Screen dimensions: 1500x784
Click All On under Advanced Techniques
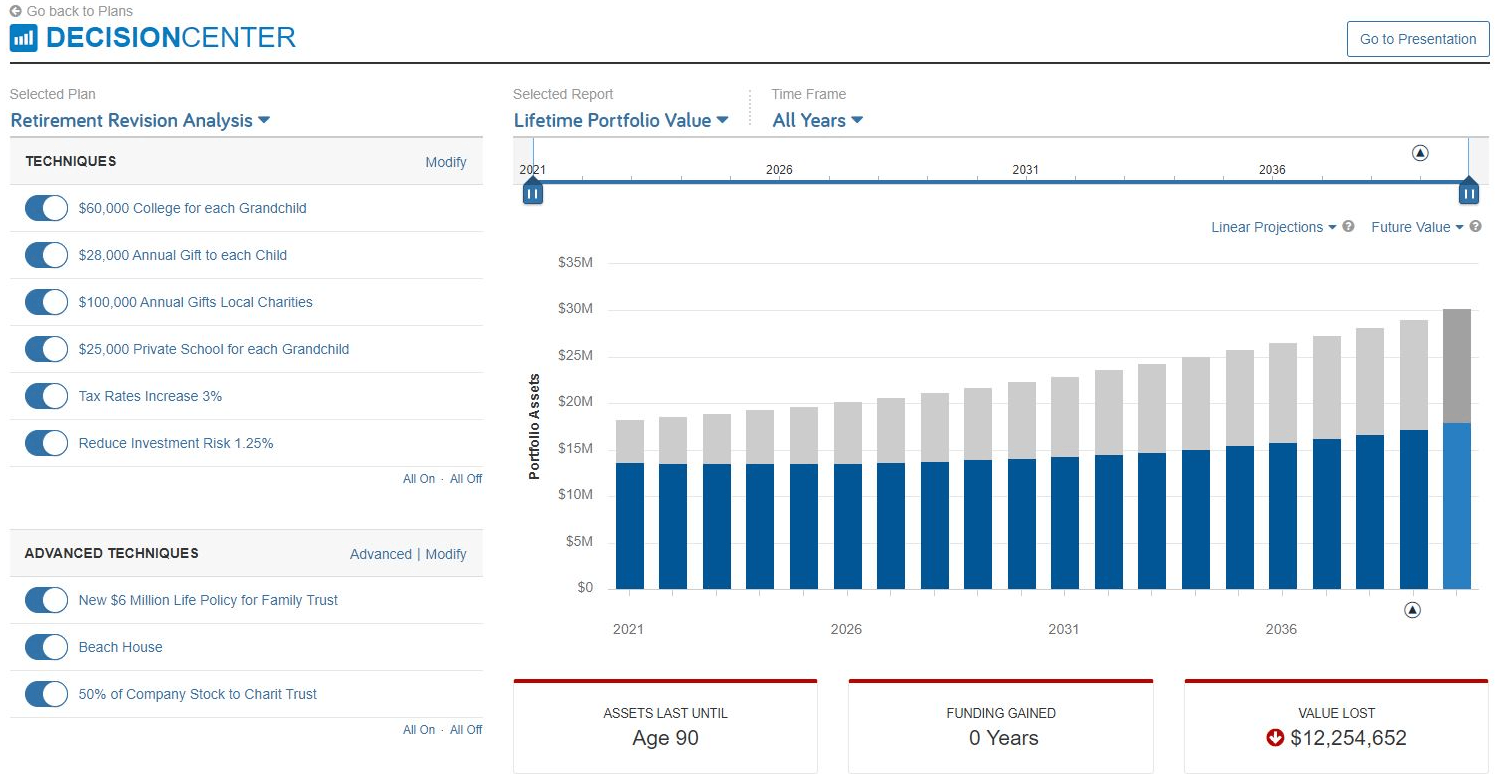pyautogui.click(x=419, y=730)
